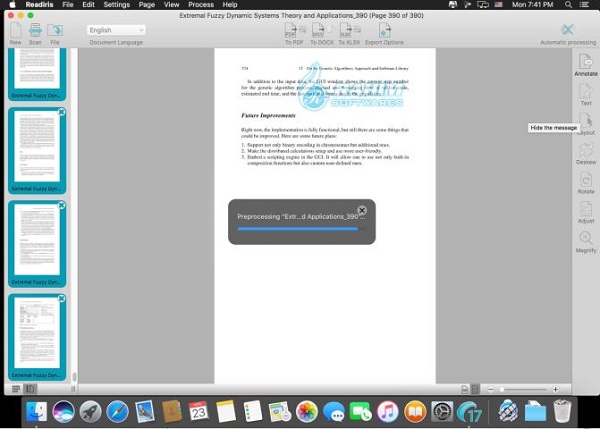Screen dimensions: 600x429
Task: Switch to list view of pages
Action: pyautogui.click(x=16, y=389)
